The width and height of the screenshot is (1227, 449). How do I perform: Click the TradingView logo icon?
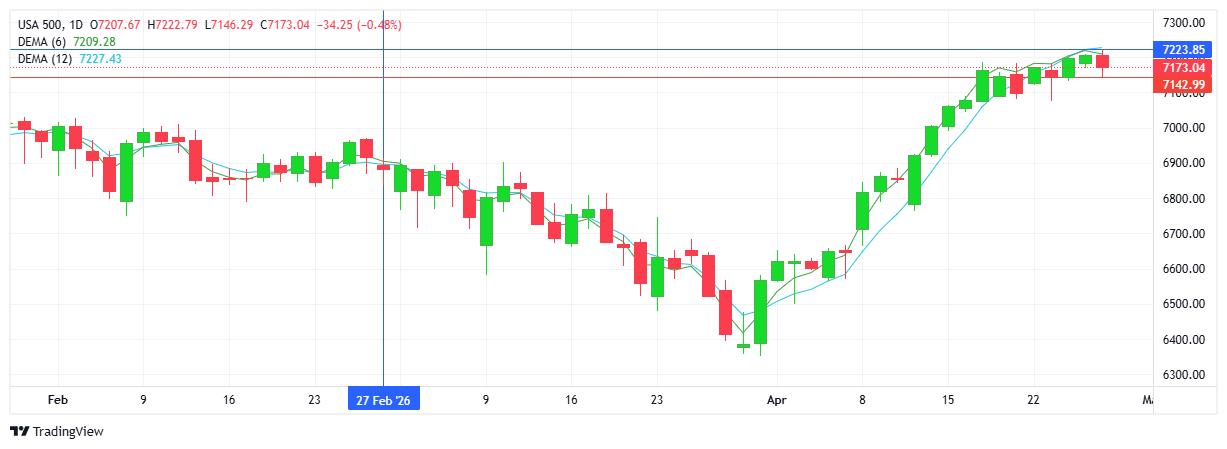pyautogui.click(x=19, y=431)
